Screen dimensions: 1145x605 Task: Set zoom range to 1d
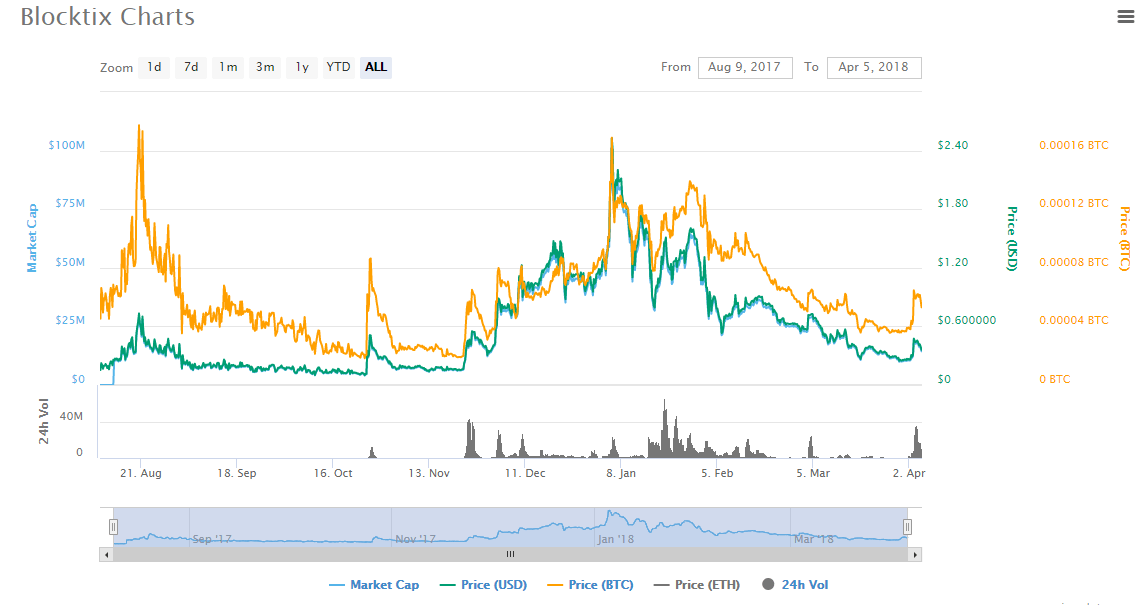tap(154, 67)
